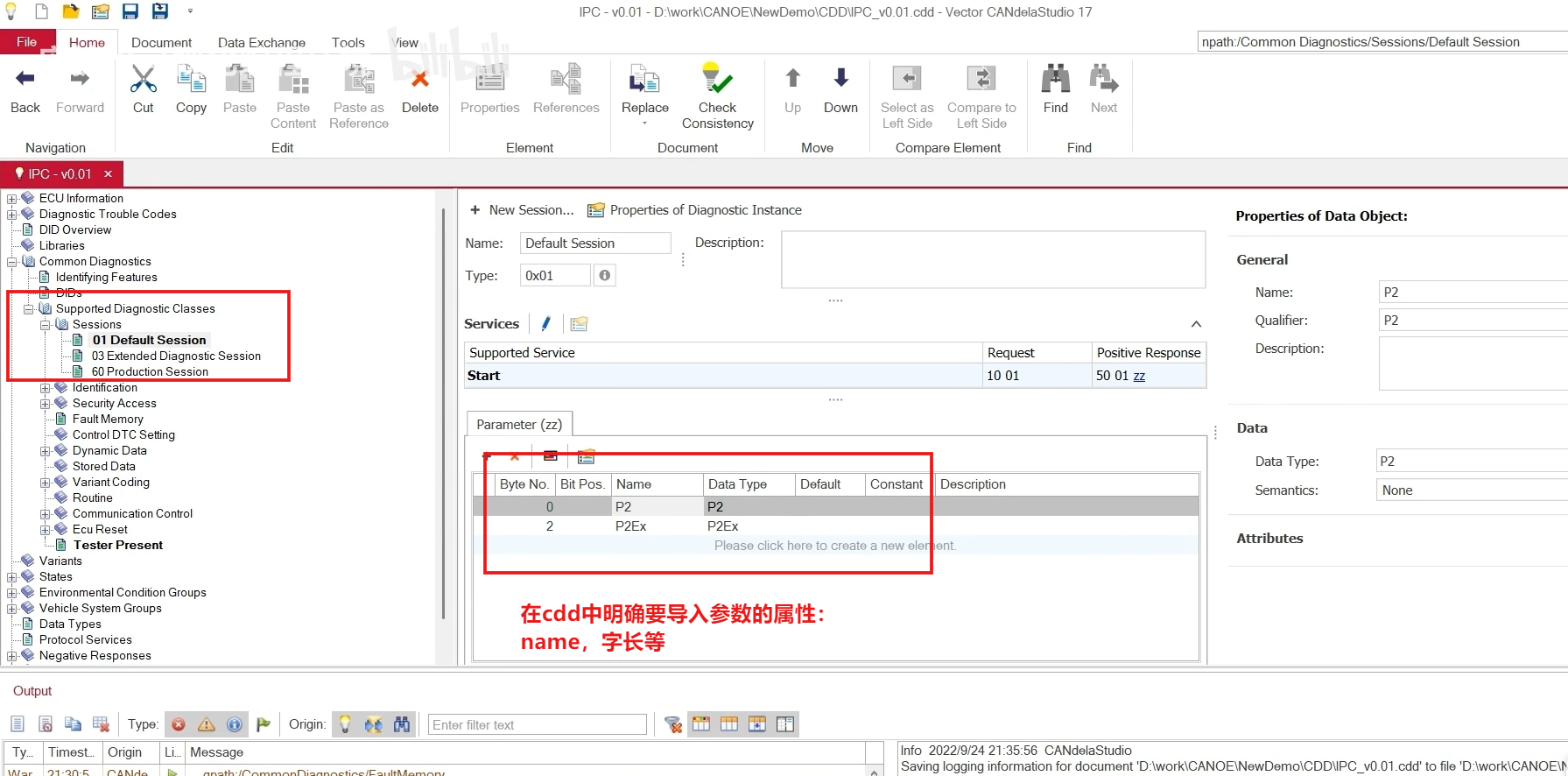Open the Semantics dropdown showing None
The width and height of the screenshot is (1568, 776).
[x=1473, y=490]
